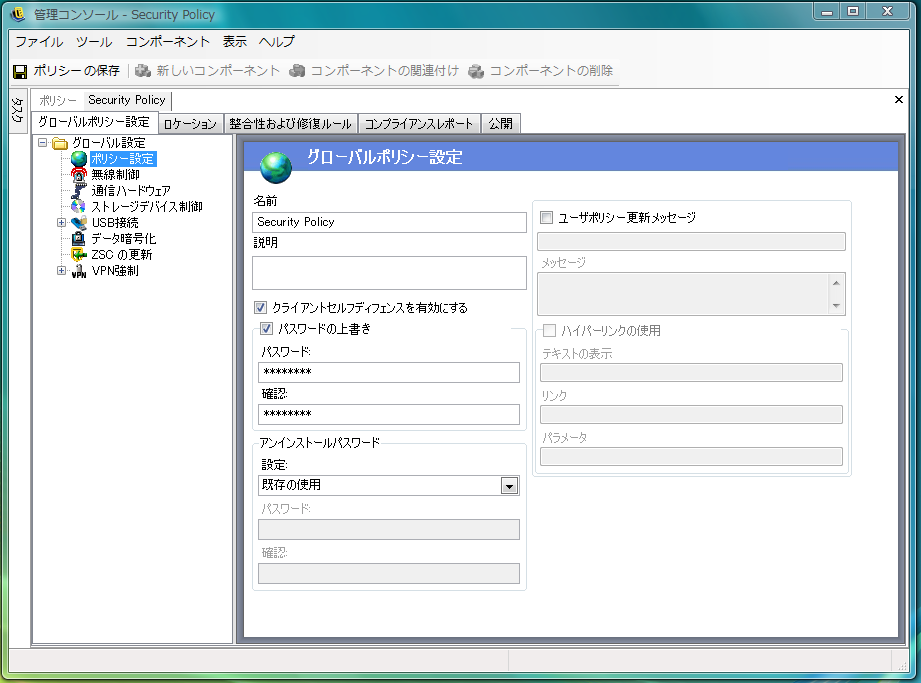This screenshot has height=683, width=921.
Task: Click the large globe icon in header
Action: click(x=275, y=167)
